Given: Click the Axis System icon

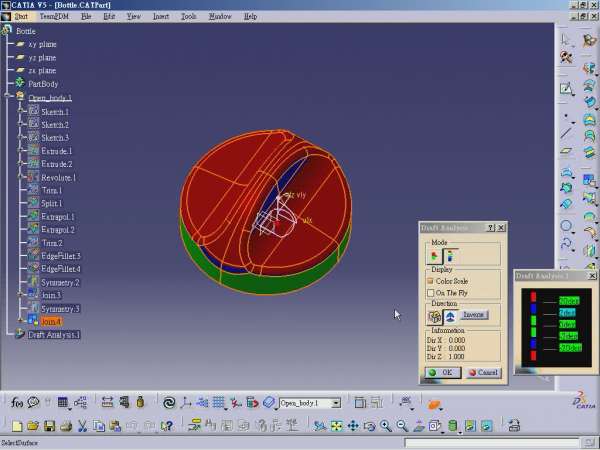Looking at the screenshot, I should pyautogui.click(x=186, y=402).
